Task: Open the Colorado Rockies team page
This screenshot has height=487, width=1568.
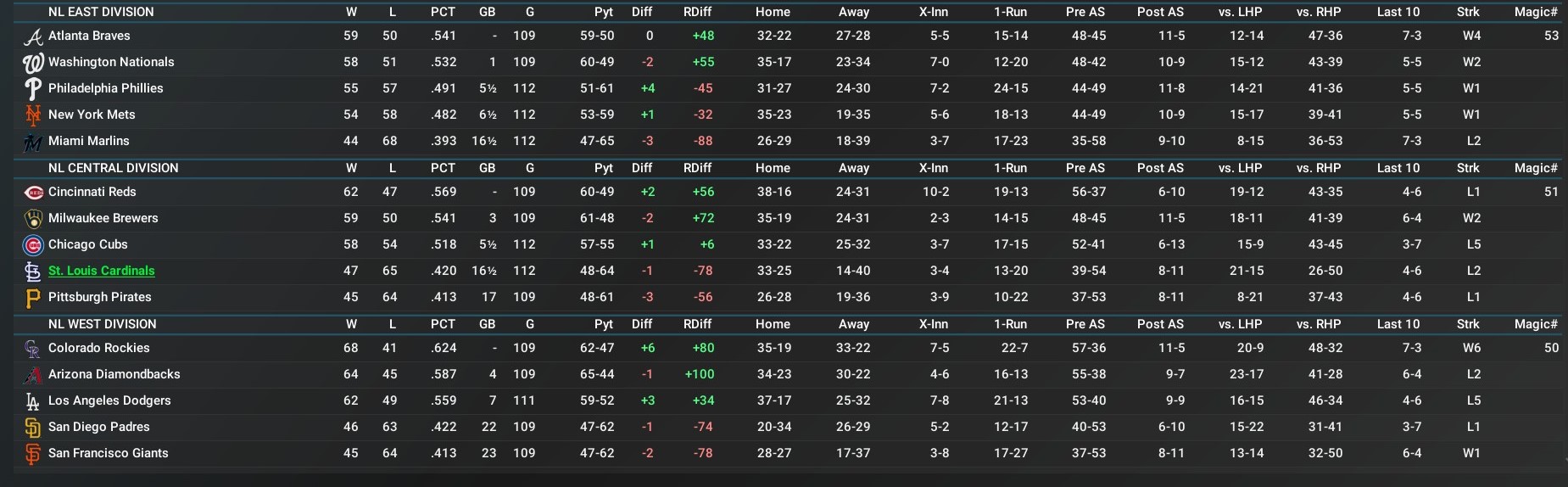Action: click(98, 348)
